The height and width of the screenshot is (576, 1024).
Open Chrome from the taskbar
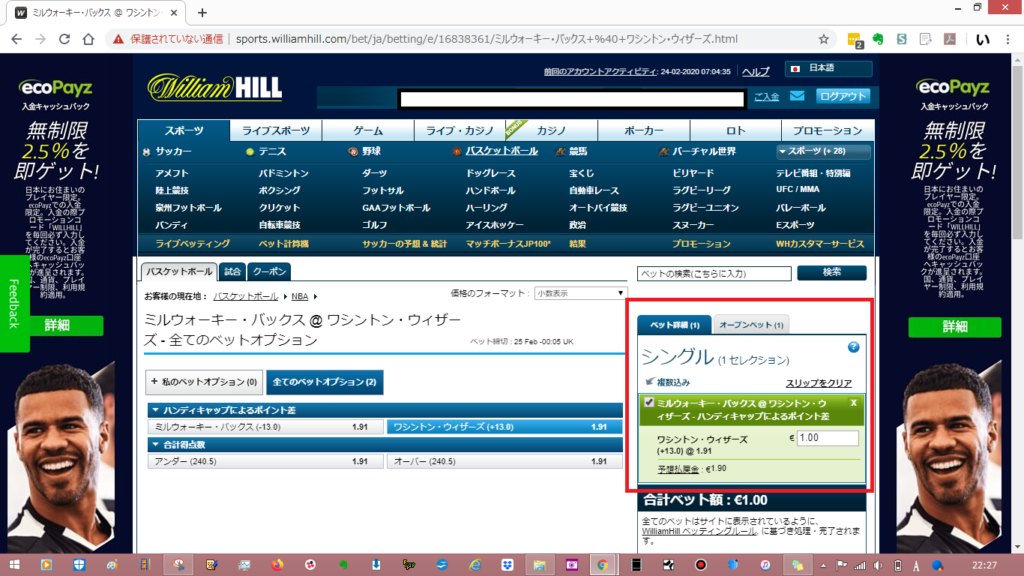(x=602, y=565)
